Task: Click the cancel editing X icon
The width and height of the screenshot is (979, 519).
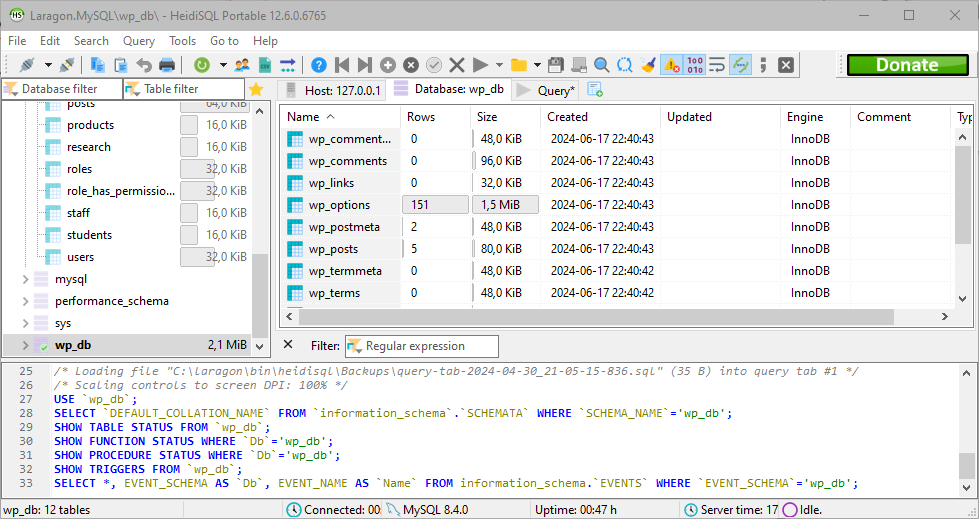Action: click(457, 65)
